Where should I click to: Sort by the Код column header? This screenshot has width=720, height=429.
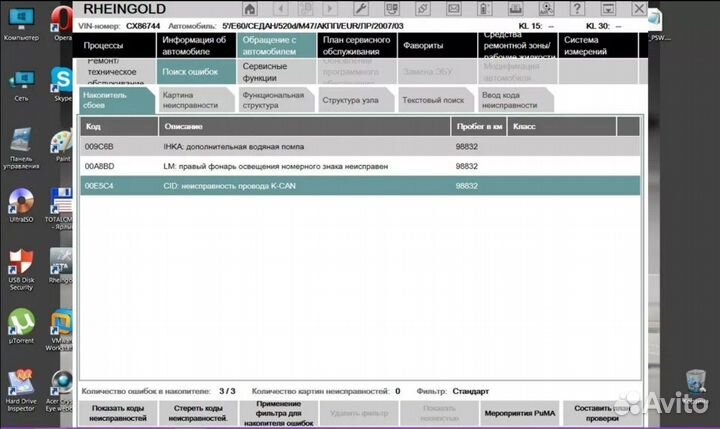click(119, 126)
